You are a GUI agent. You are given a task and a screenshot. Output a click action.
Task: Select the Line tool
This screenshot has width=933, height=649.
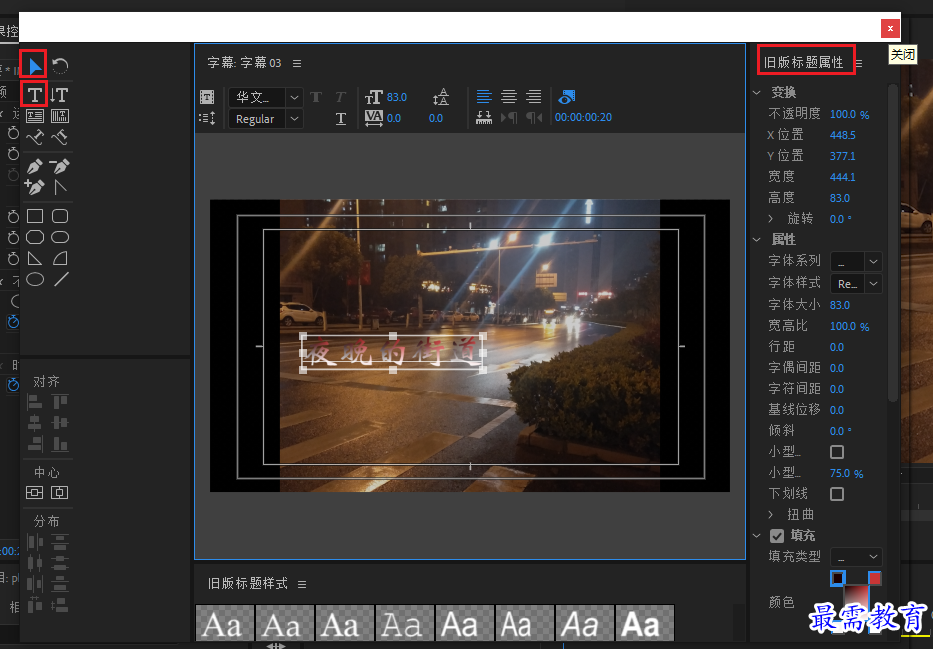(x=61, y=279)
